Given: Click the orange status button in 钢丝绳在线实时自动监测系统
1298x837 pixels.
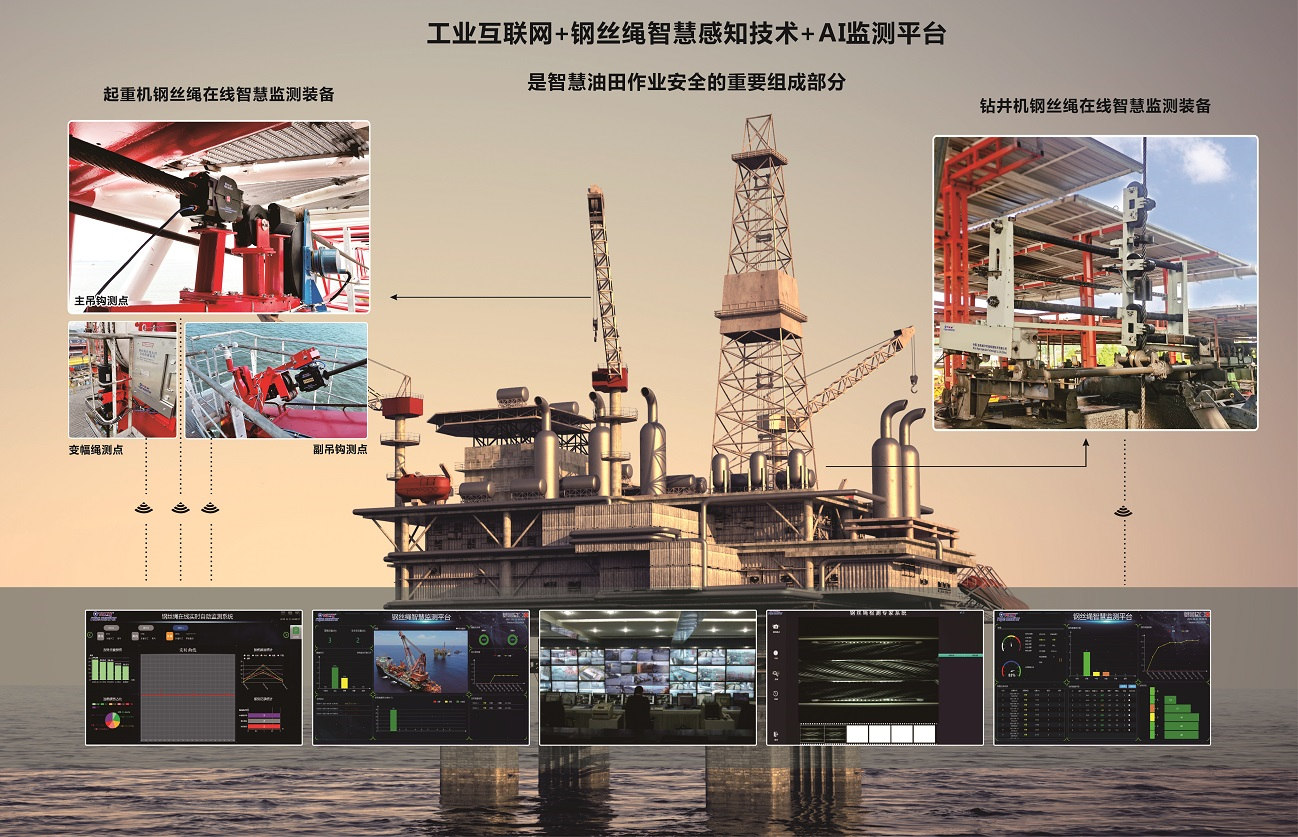Looking at the screenshot, I should coord(169,635).
